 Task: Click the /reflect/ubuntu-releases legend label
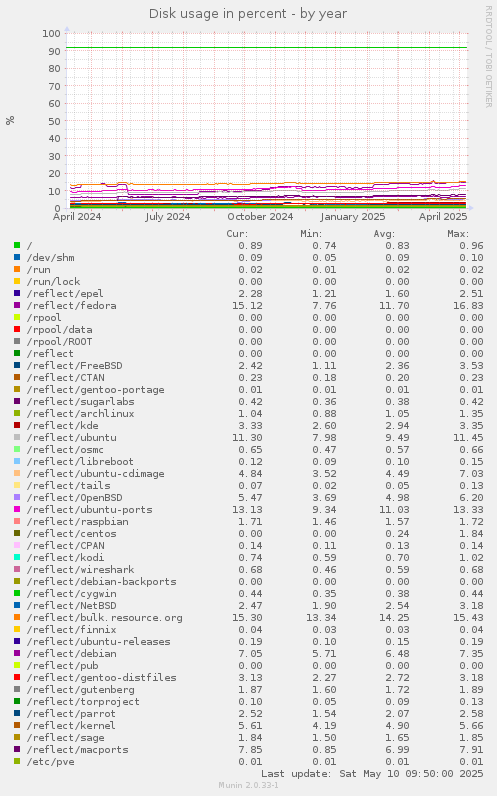pyautogui.click(x=98, y=642)
